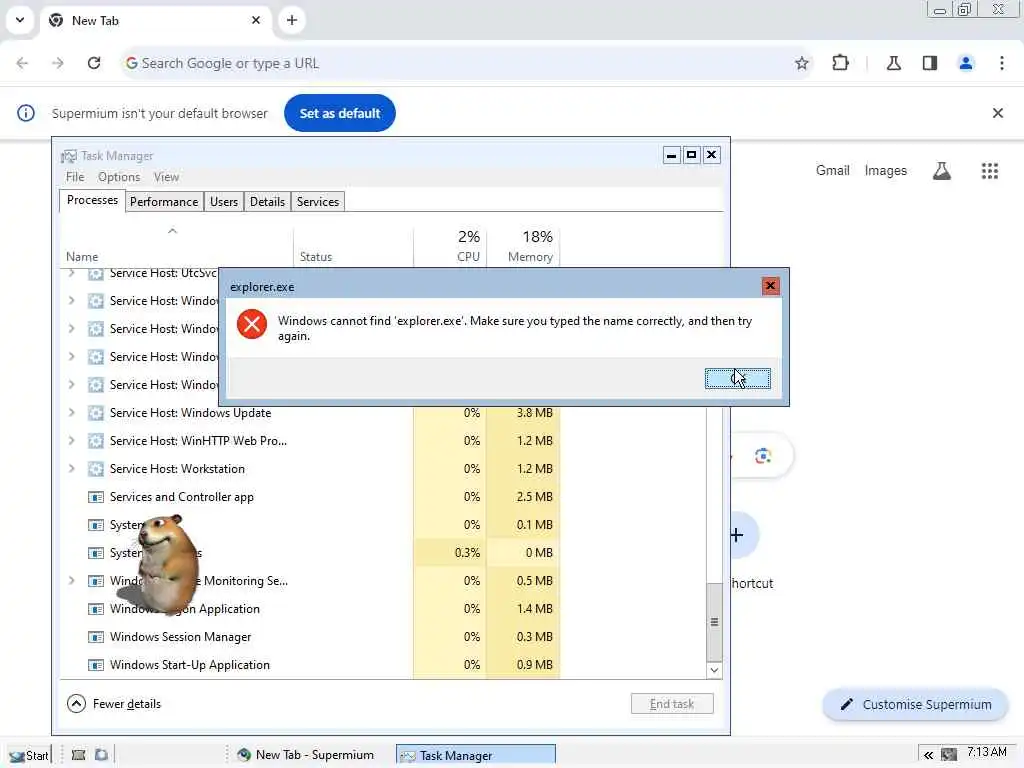
Task: Open the Google apps grid
Action: pos(989,170)
